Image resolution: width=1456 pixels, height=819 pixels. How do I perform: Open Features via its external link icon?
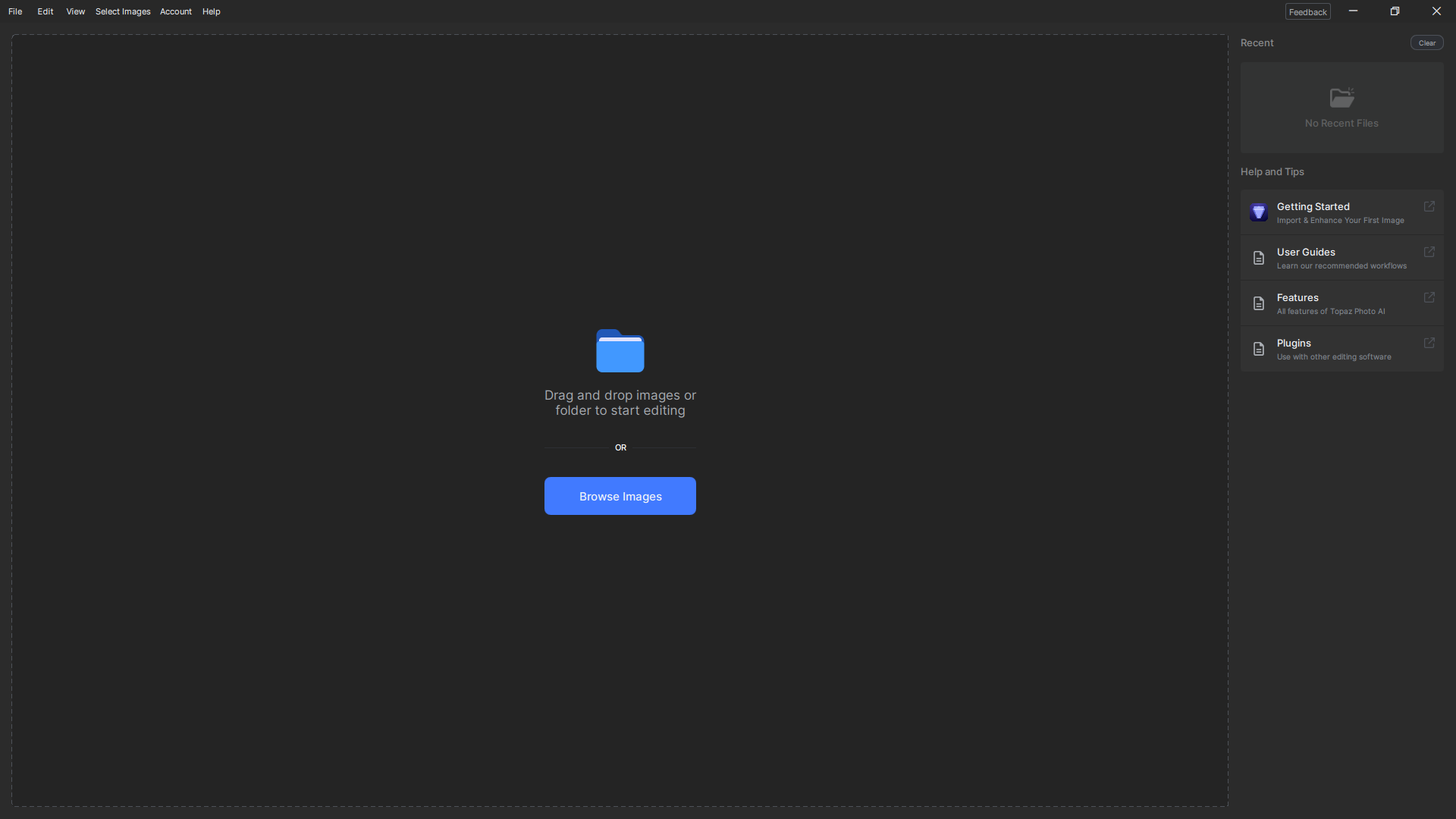pyautogui.click(x=1430, y=297)
